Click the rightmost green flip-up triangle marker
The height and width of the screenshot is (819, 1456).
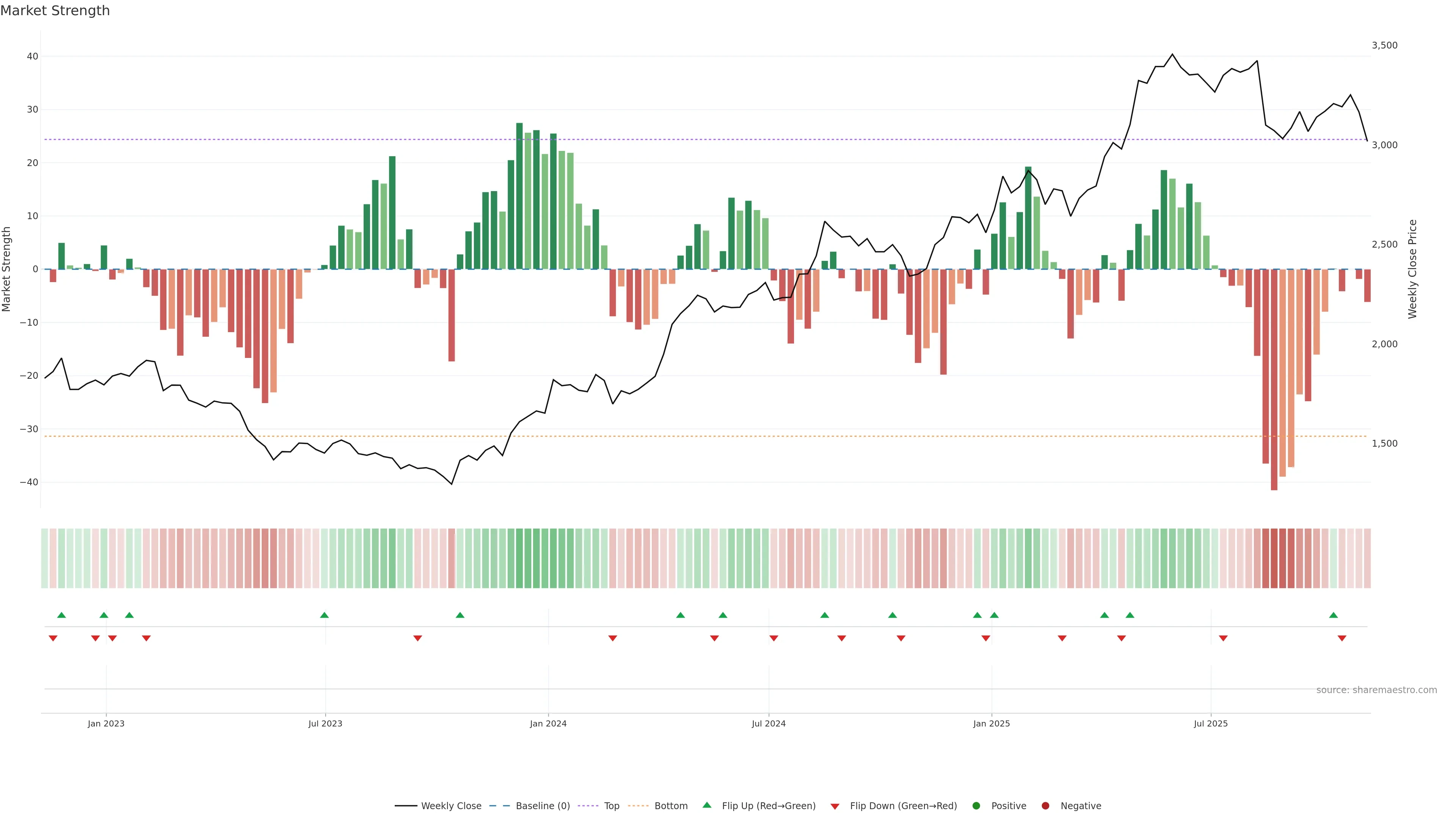(x=1334, y=615)
